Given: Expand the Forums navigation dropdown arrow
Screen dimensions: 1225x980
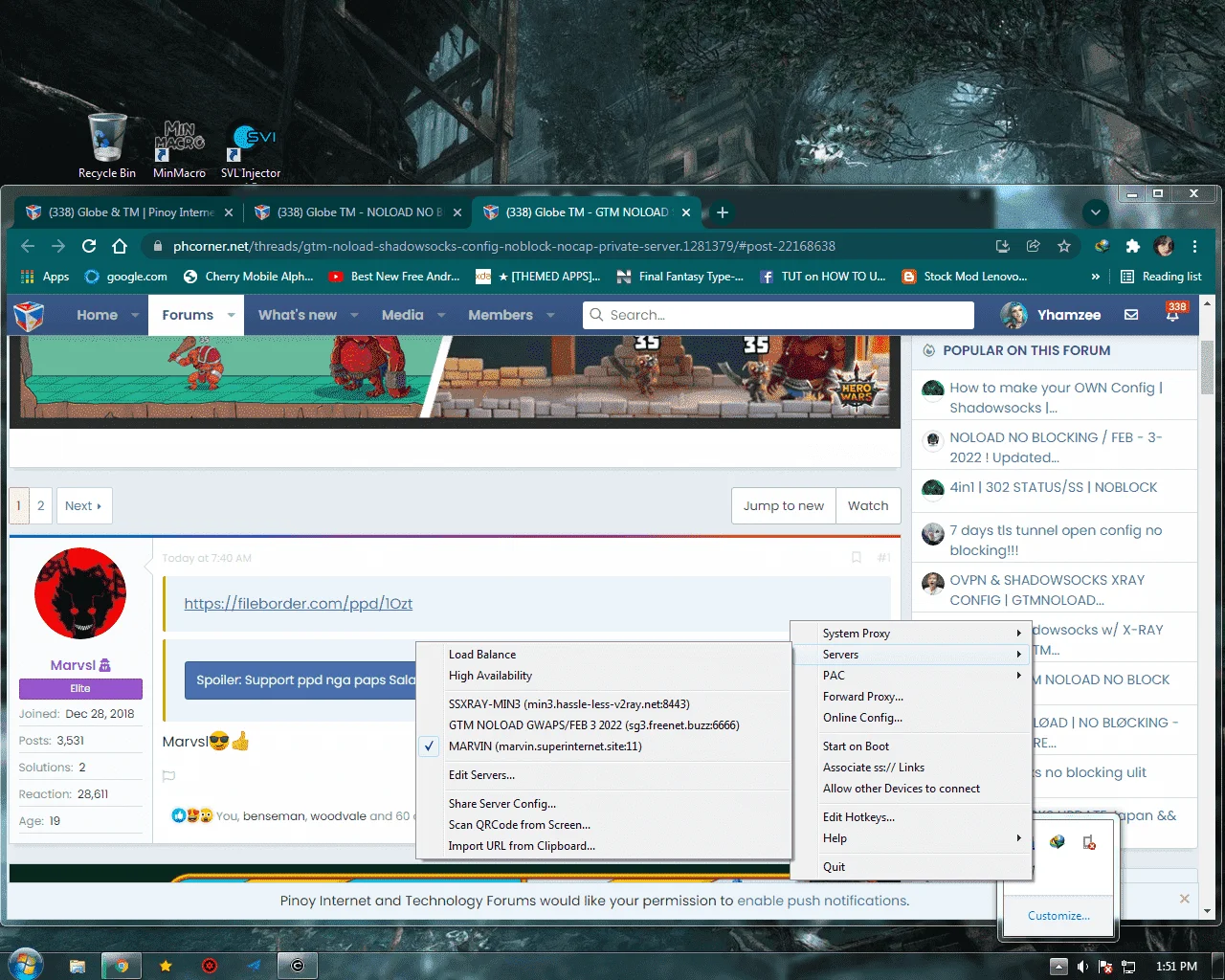Looking at the screenshot, I should click(231, 315).
